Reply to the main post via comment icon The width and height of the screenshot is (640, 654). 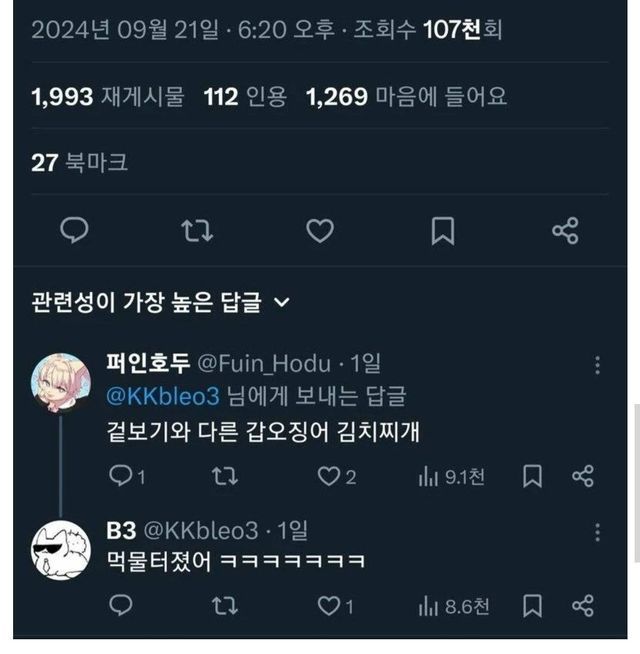74,231
